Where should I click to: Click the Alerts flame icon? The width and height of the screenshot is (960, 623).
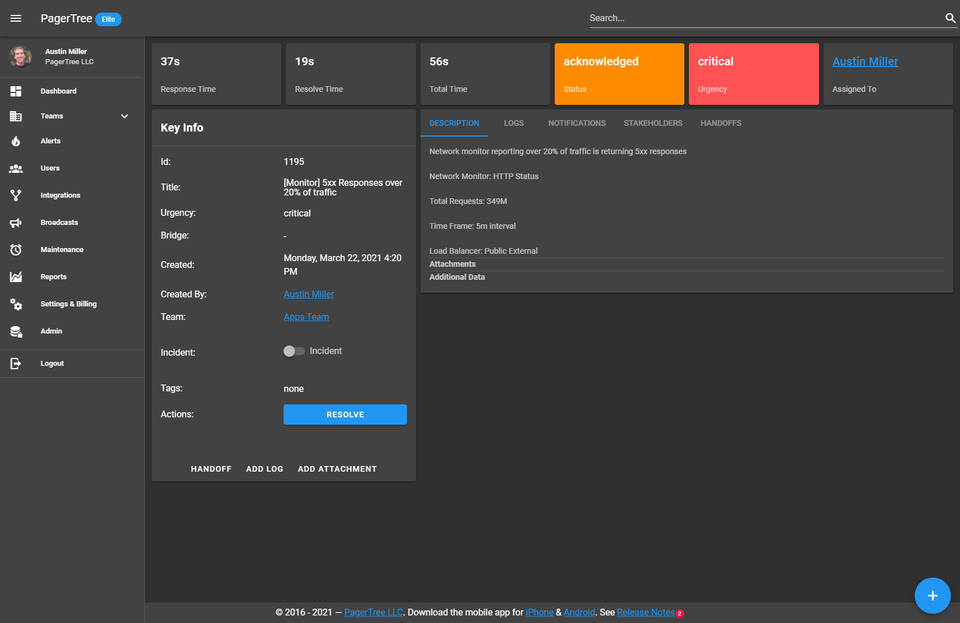pos(16,141)
